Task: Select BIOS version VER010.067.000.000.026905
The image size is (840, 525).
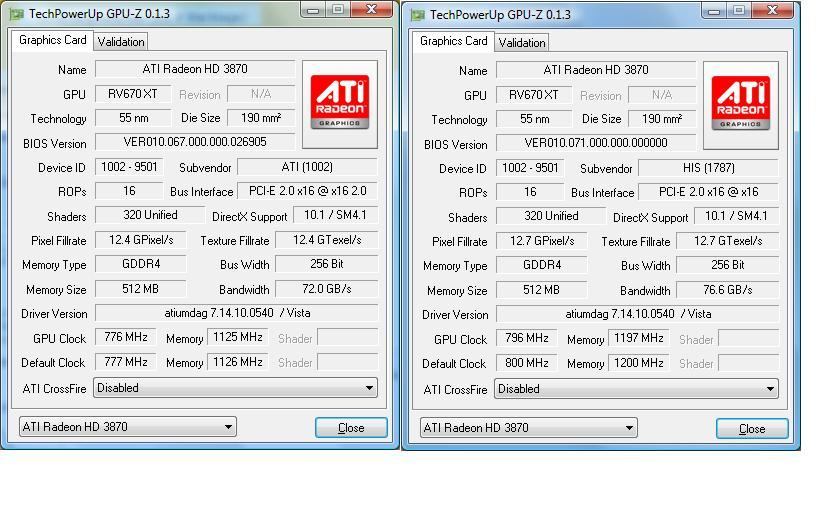Action: click(x=195, y=142)
